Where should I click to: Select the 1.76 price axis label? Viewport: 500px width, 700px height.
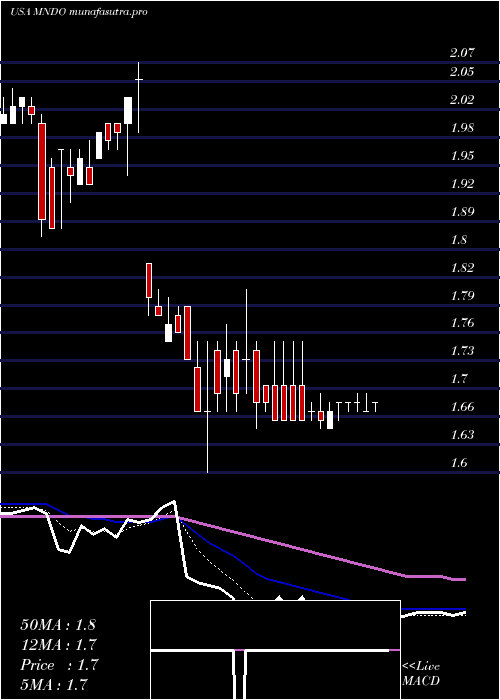point(462,323)
